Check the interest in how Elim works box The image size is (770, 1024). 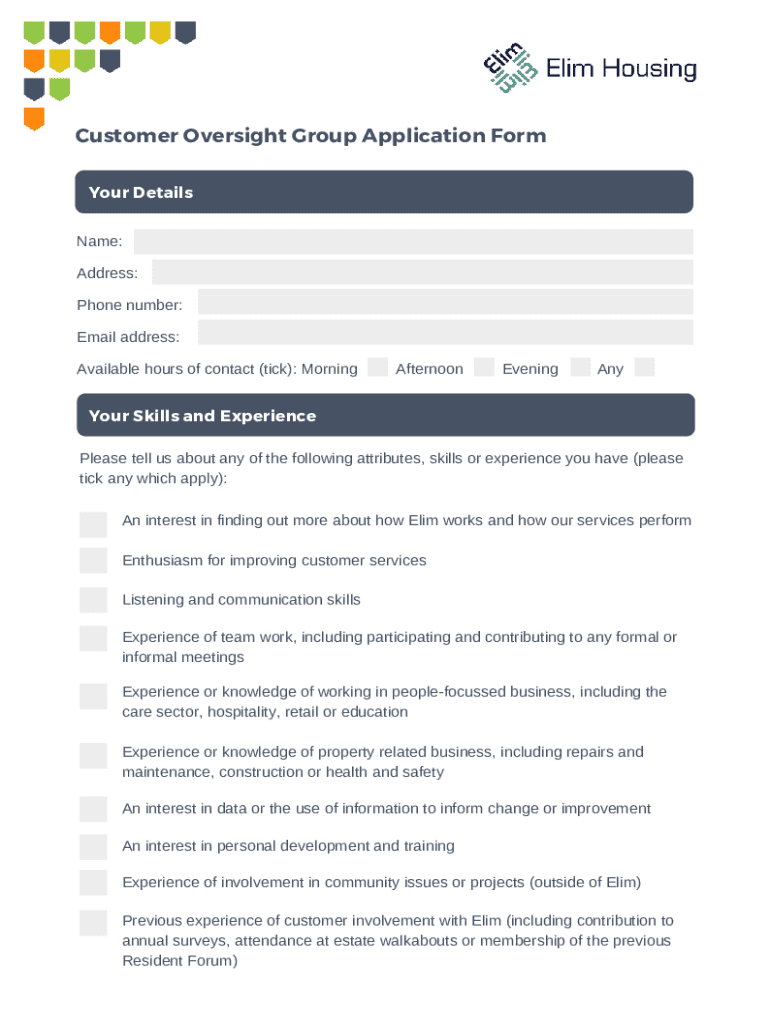pos(93,524)
